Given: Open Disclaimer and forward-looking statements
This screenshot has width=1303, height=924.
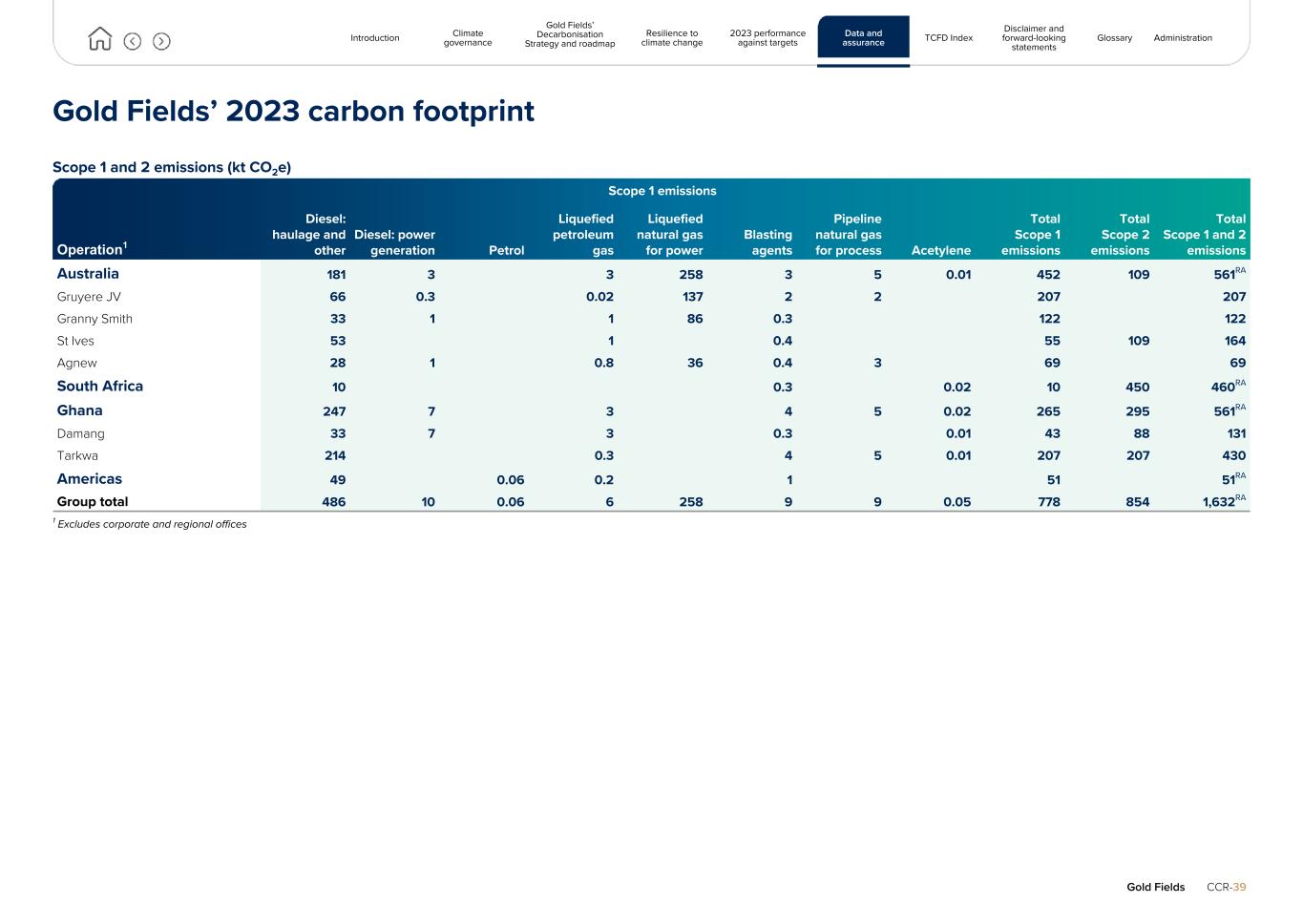Looking at the screenshot, I should [1034, 38].
